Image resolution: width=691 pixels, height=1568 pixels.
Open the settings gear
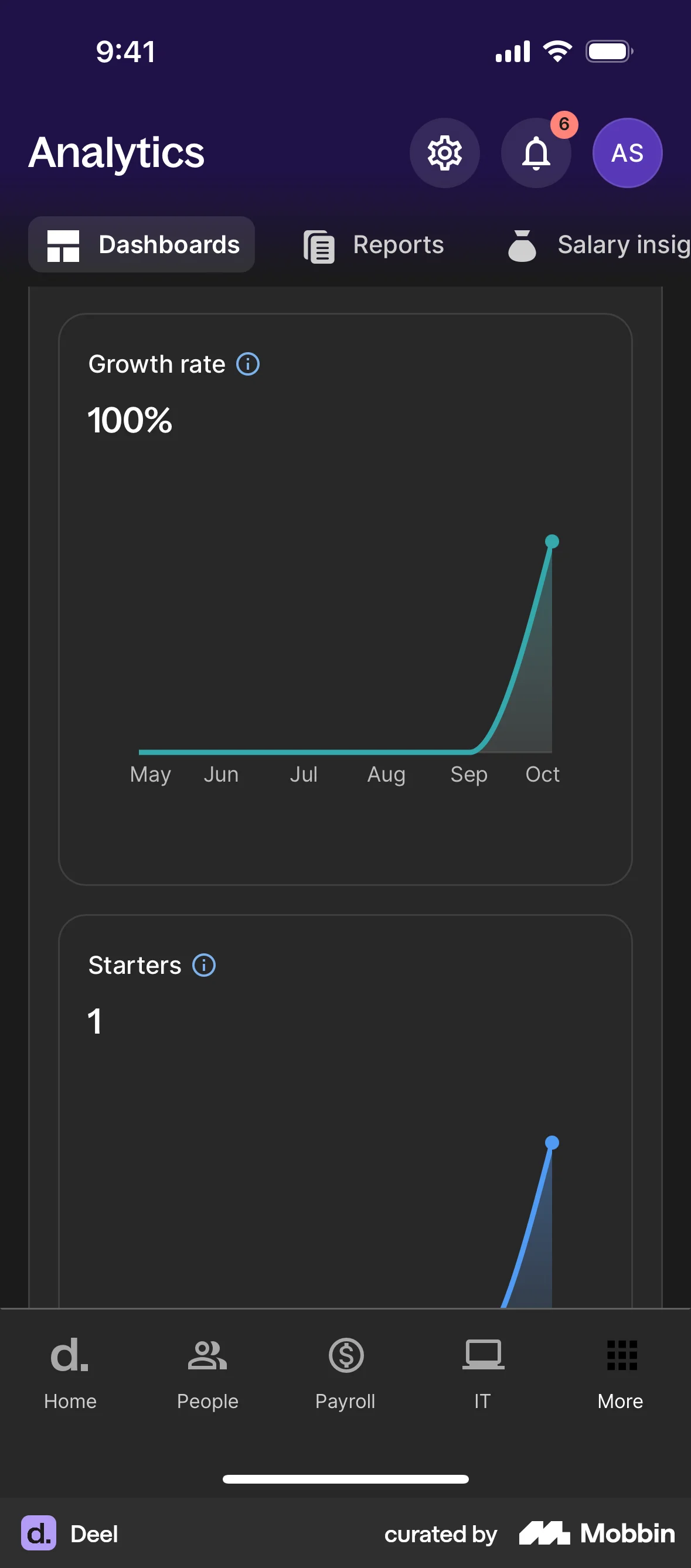pos(444,153)
